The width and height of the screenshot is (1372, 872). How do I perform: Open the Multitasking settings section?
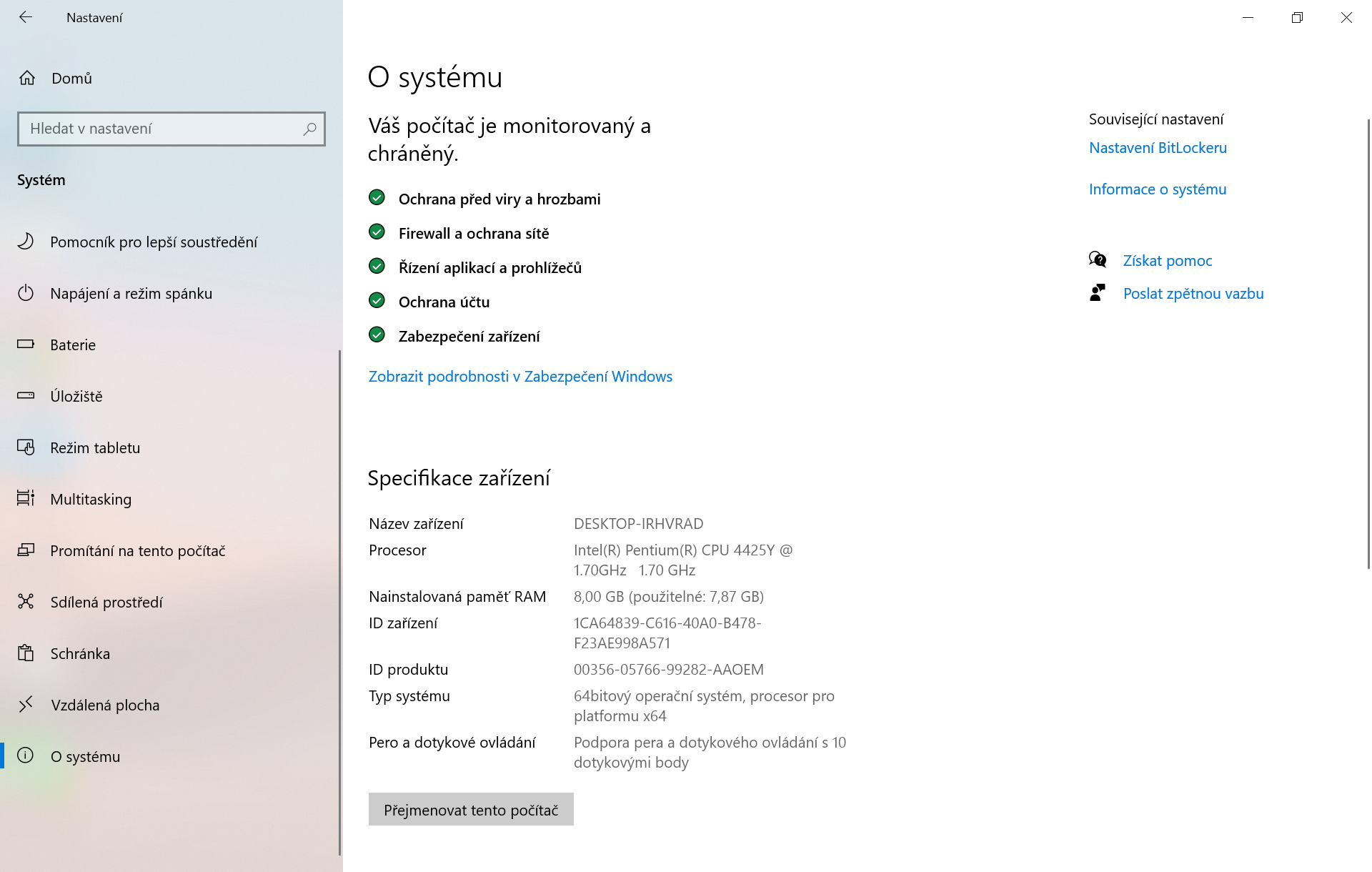(x=89, y=499)
